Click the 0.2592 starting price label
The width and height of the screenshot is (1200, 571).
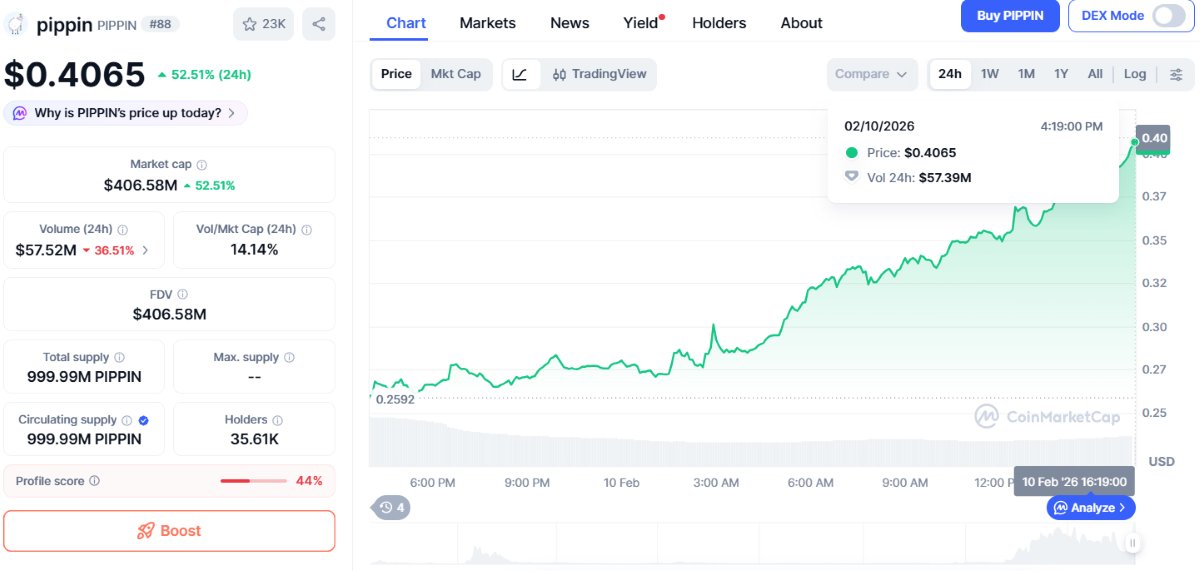(x=395, y=399)
